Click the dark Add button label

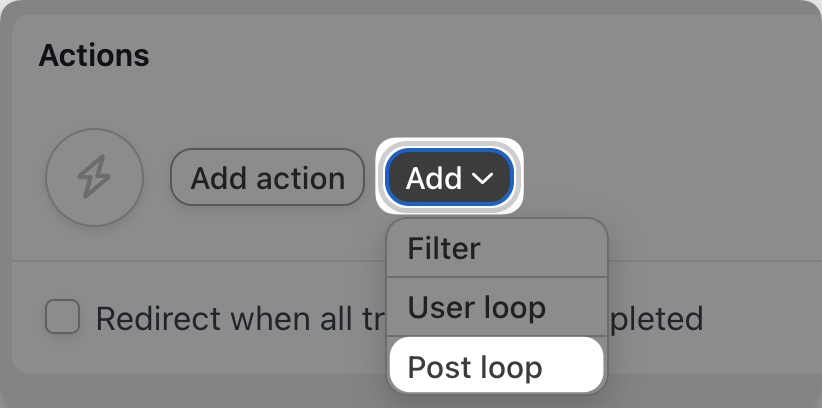(x=434, y=178)
